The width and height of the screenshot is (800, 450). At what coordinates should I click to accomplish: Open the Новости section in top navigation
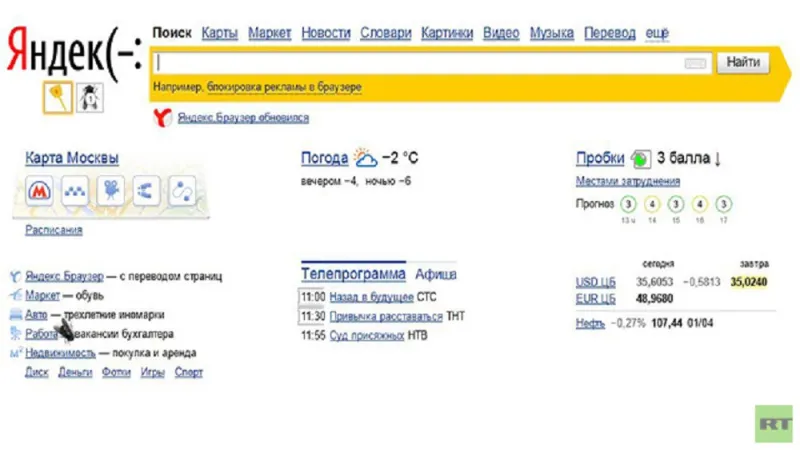(326, 33)
